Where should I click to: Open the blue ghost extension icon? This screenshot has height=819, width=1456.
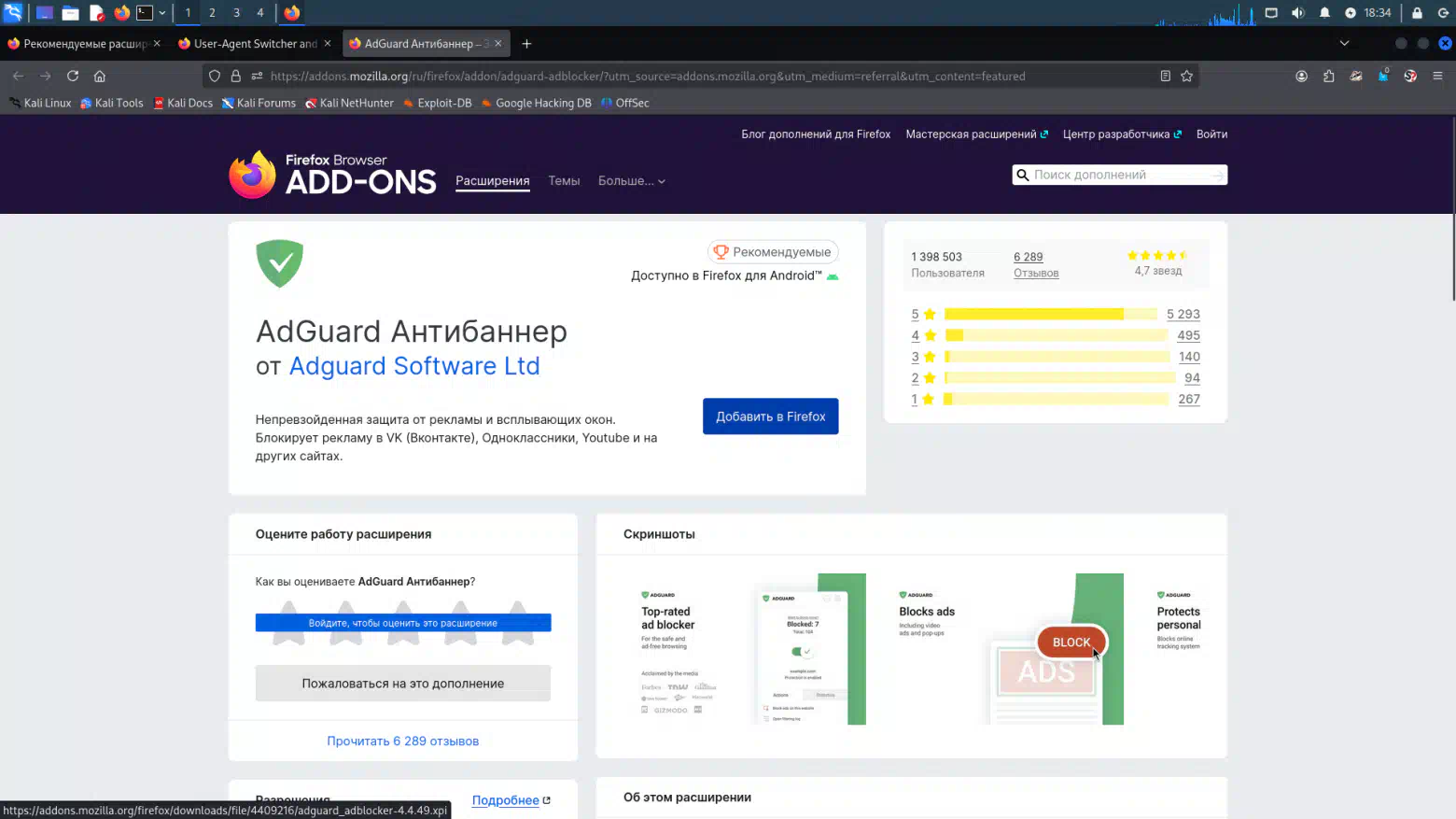[1383, 76]
